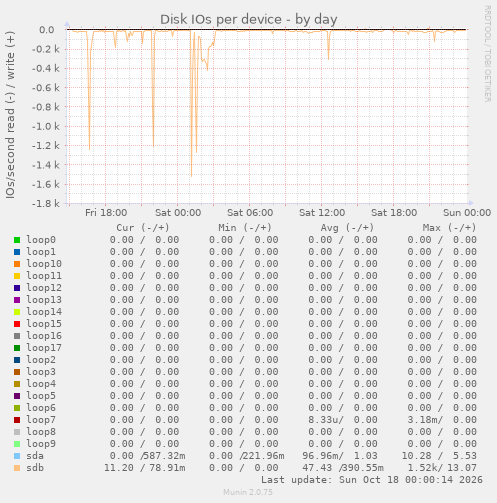Select the loop14 legend label
The width and height of the screenshot is (497, 503).
point(44,312)
